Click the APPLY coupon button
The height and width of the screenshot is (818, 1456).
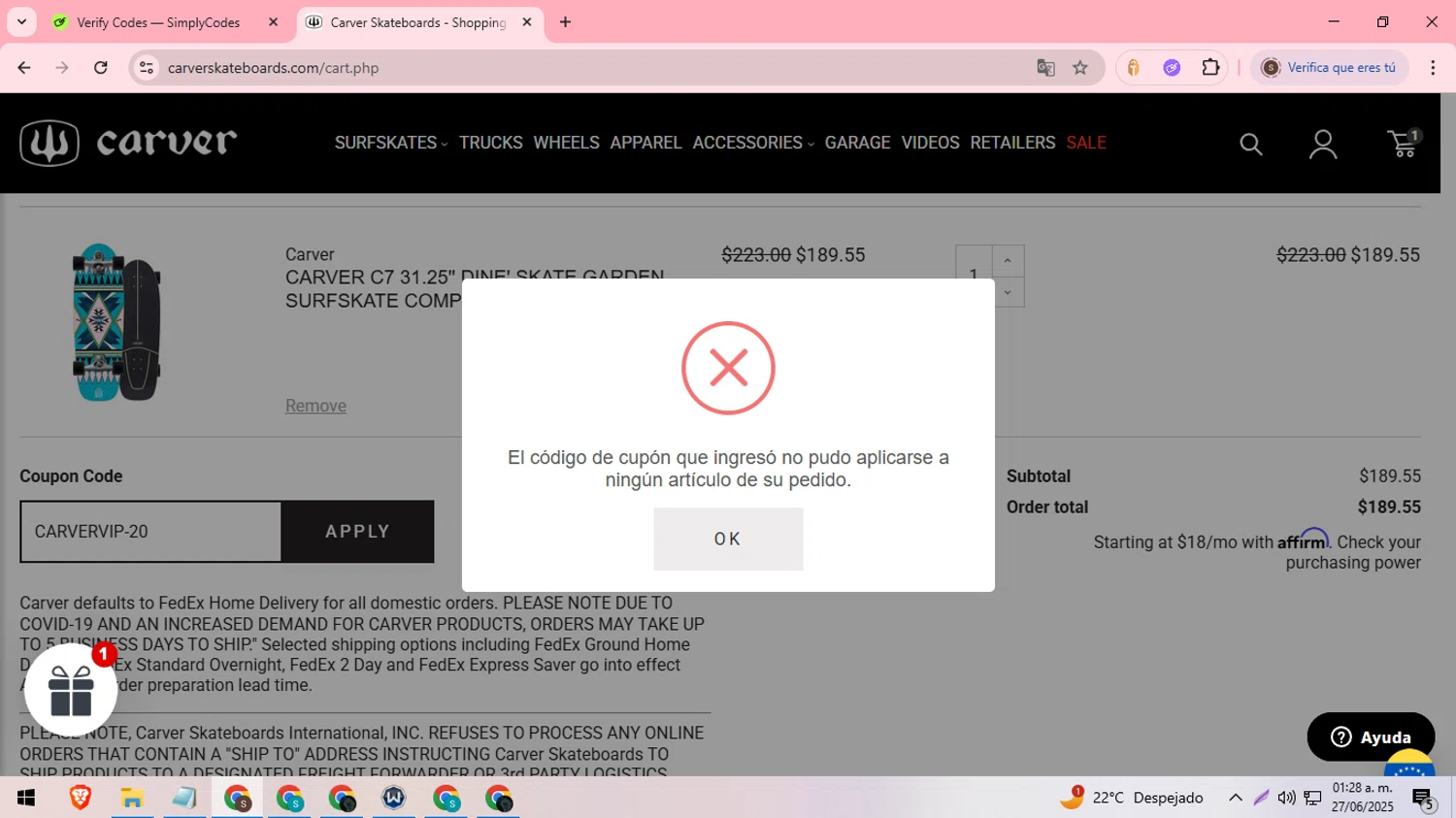357,532
